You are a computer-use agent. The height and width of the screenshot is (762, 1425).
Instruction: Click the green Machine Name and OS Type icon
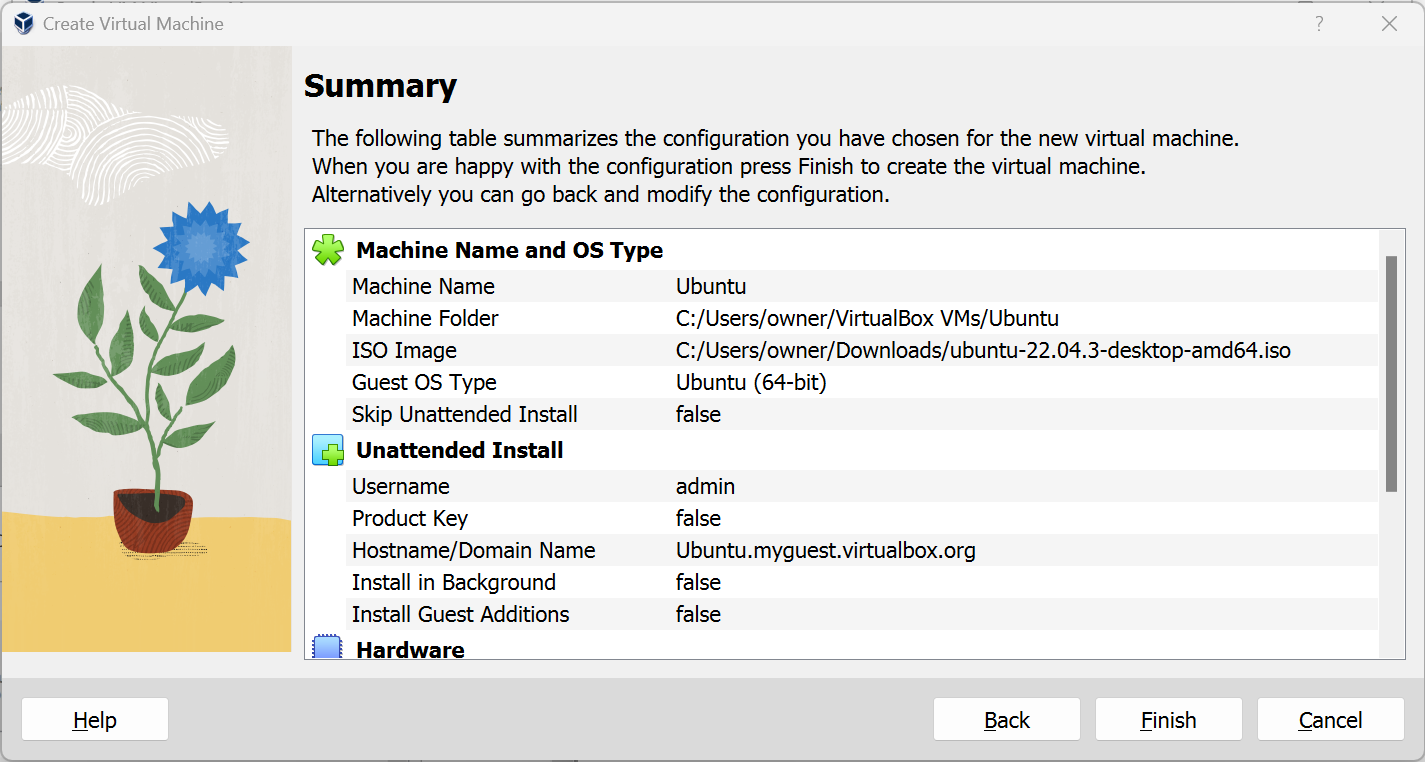point(328,250)
